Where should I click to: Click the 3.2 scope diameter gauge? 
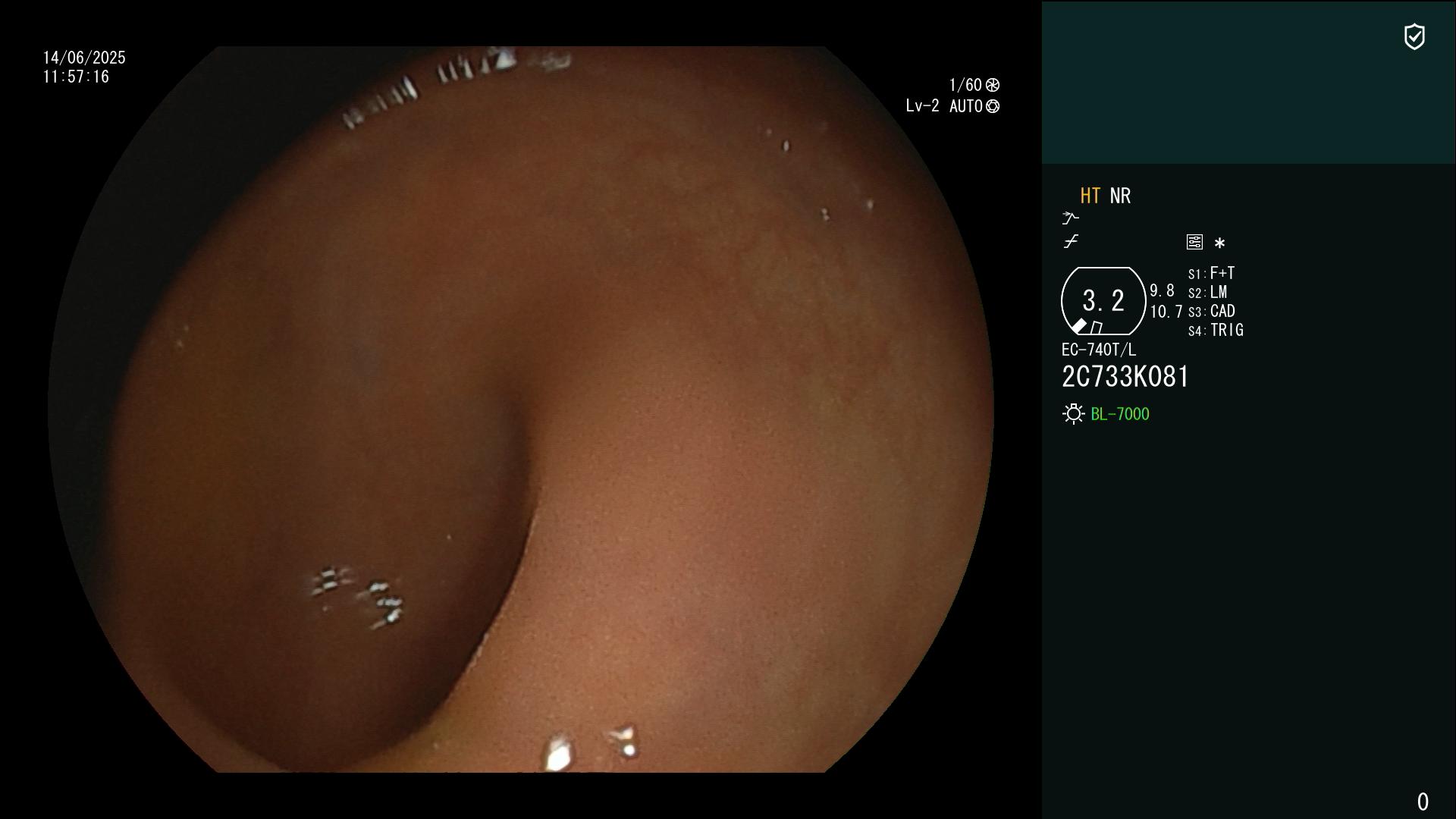click(x=1103, y=301)
